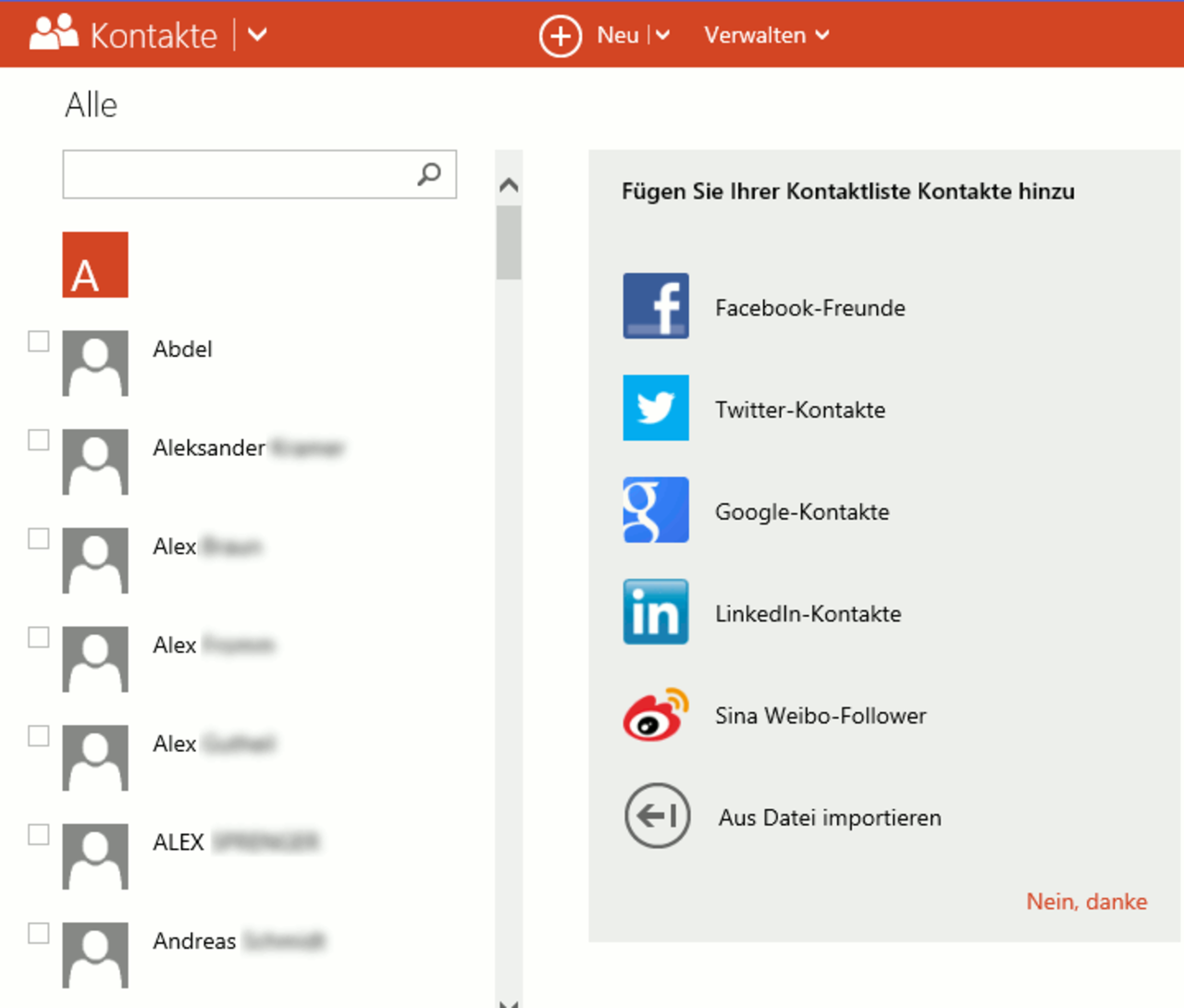1184x1008 pixels.
Task: Select Sina Weibo-Follower
Action: [820, 716]
